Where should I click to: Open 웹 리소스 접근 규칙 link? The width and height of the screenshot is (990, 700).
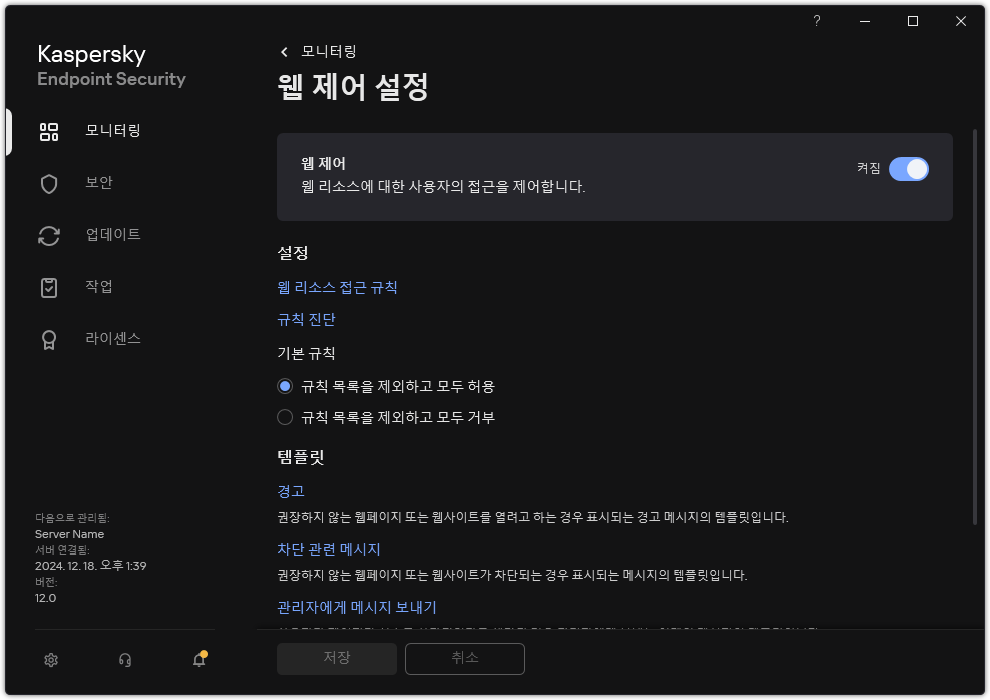coord(338,287)
